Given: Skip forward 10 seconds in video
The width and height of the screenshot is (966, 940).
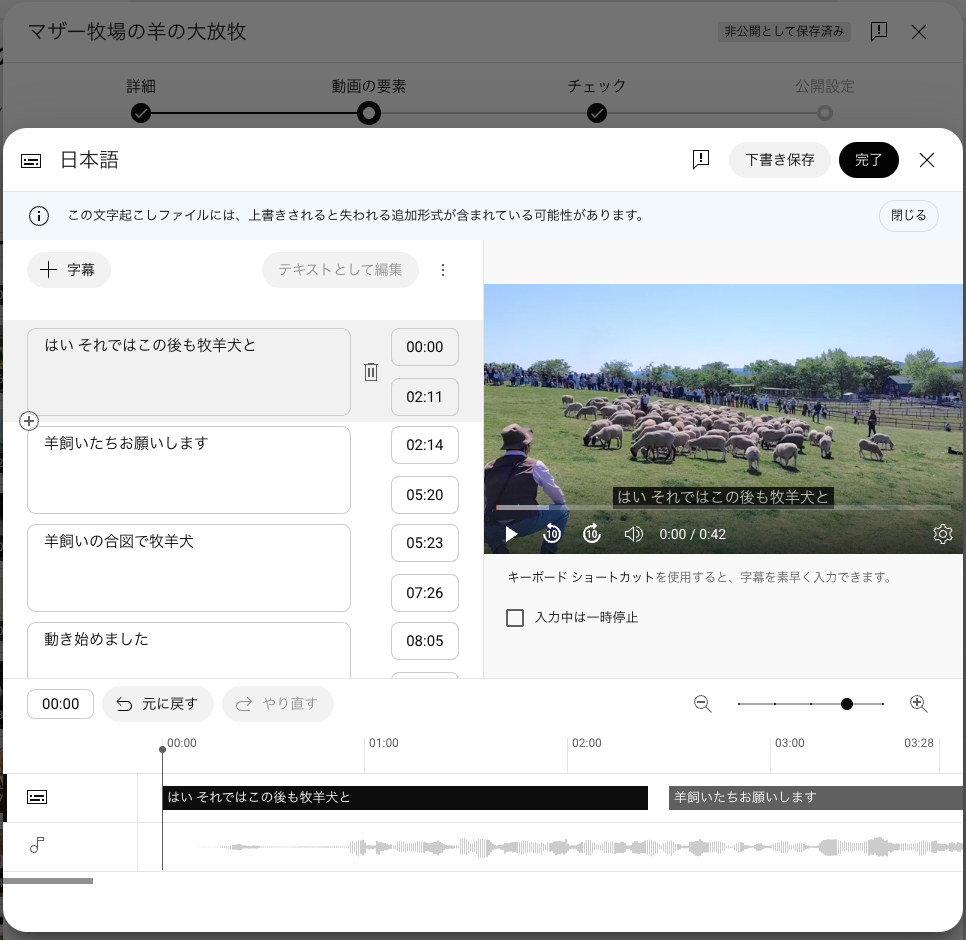Looking at the screenshot, I should [x=592, y=534].
